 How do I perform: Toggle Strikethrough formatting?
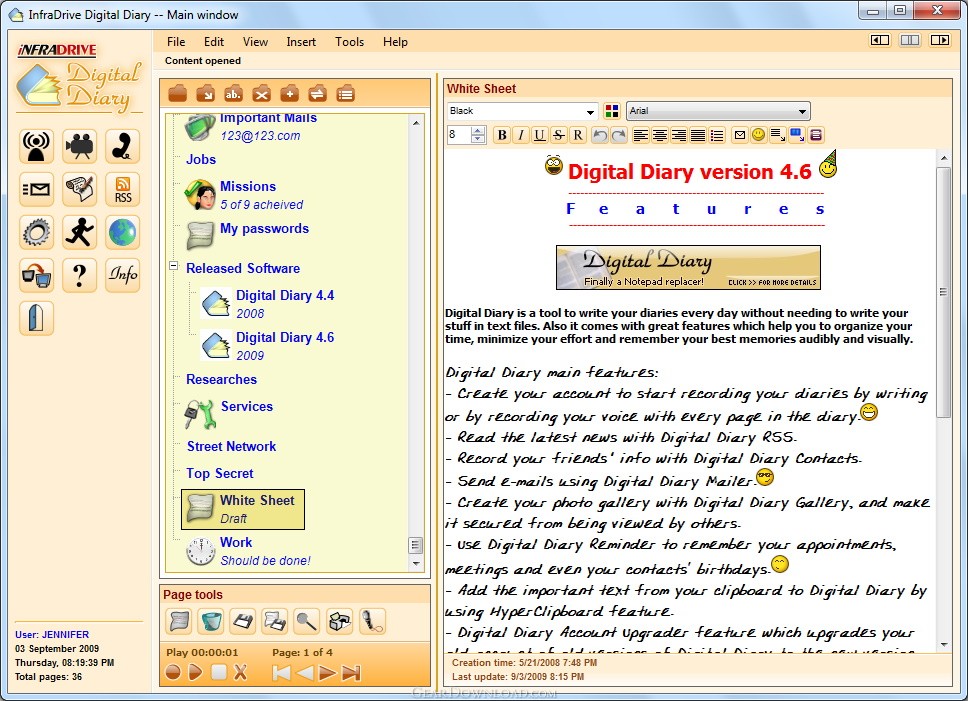pyautogui.click(x=559, y=135)
